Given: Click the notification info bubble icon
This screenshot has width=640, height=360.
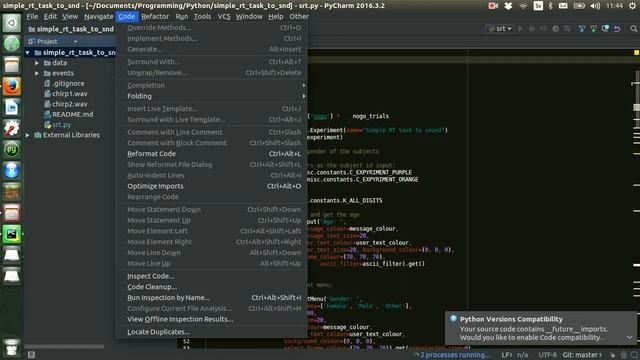Looking at the screenshot, I should [453, 318].
